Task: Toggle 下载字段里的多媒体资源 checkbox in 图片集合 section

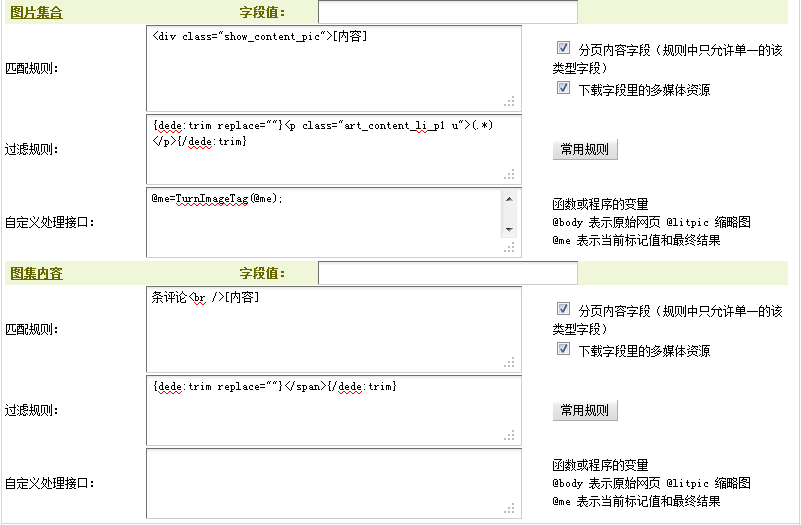Action: point(564,89)
